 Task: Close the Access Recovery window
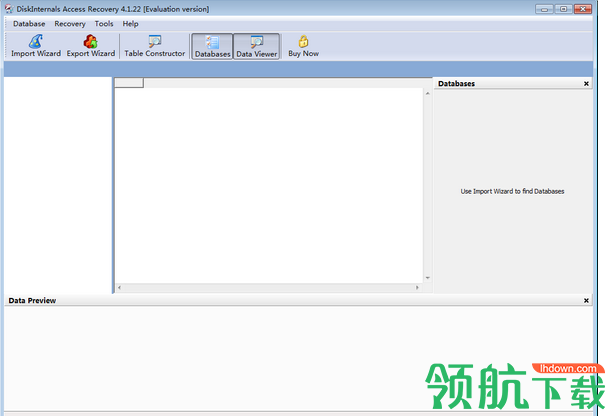coord(583,9)
